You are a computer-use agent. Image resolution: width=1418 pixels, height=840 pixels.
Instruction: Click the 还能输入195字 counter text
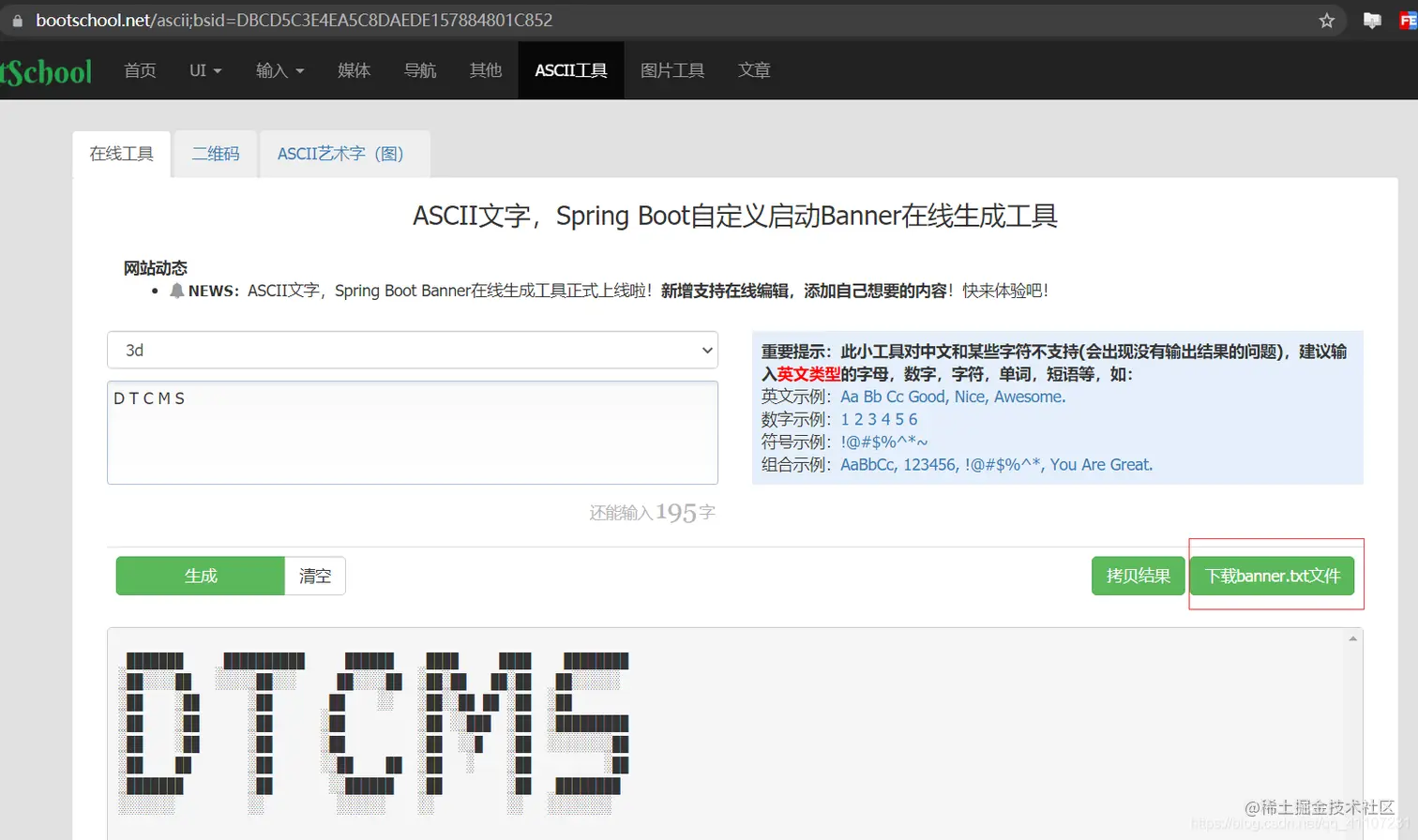point(652,512)
